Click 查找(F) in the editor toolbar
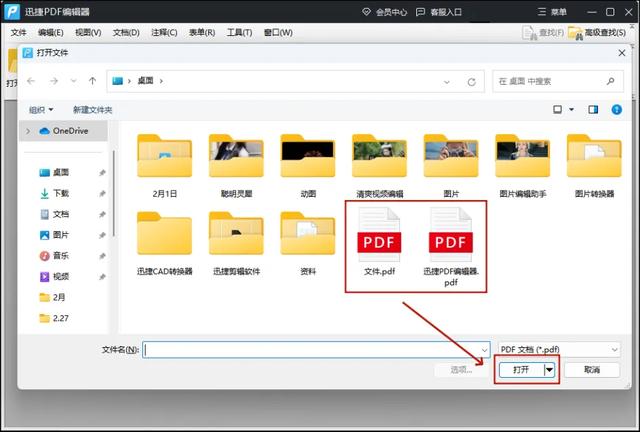This screenshot has width=640, height=432. point(543,33)
